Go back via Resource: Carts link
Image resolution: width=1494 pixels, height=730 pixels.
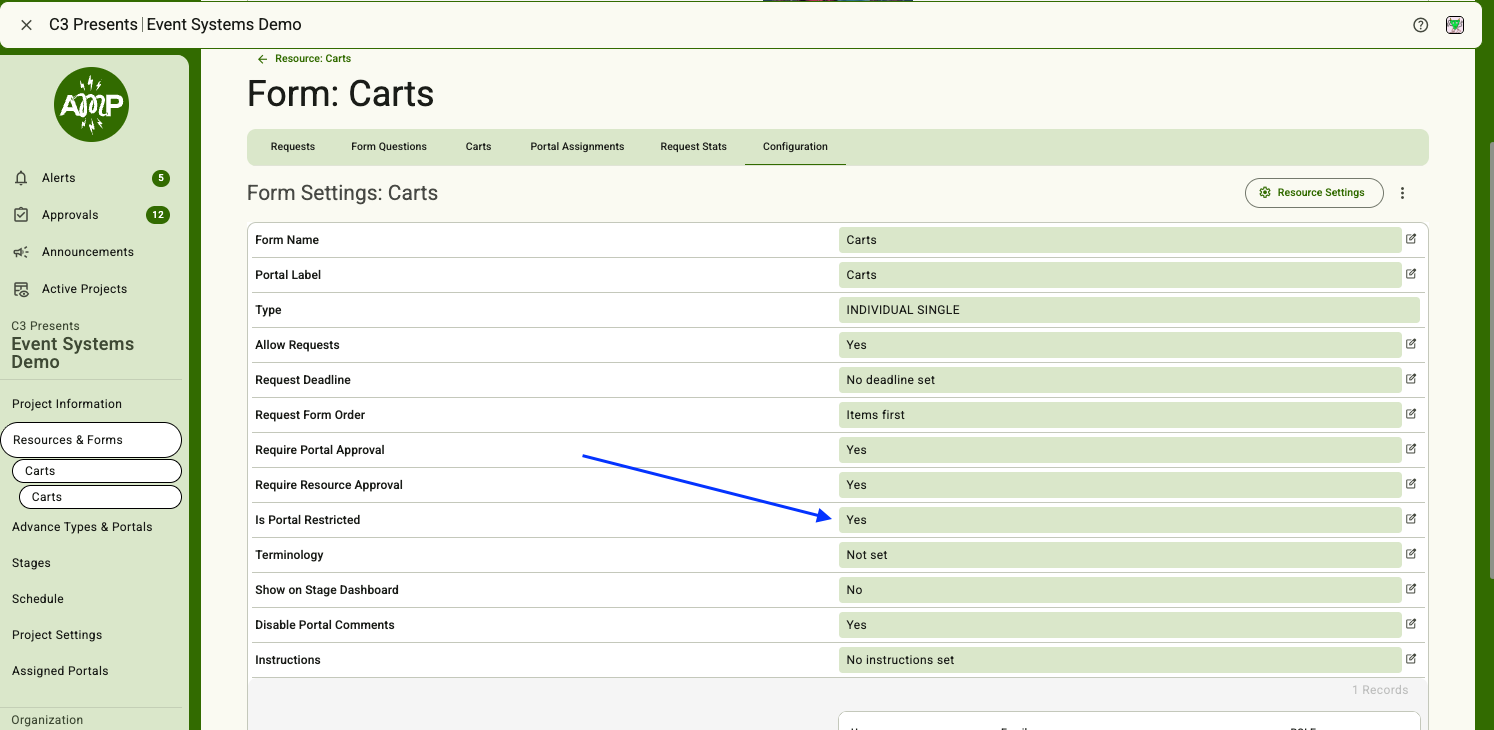[x=304, y=59]
